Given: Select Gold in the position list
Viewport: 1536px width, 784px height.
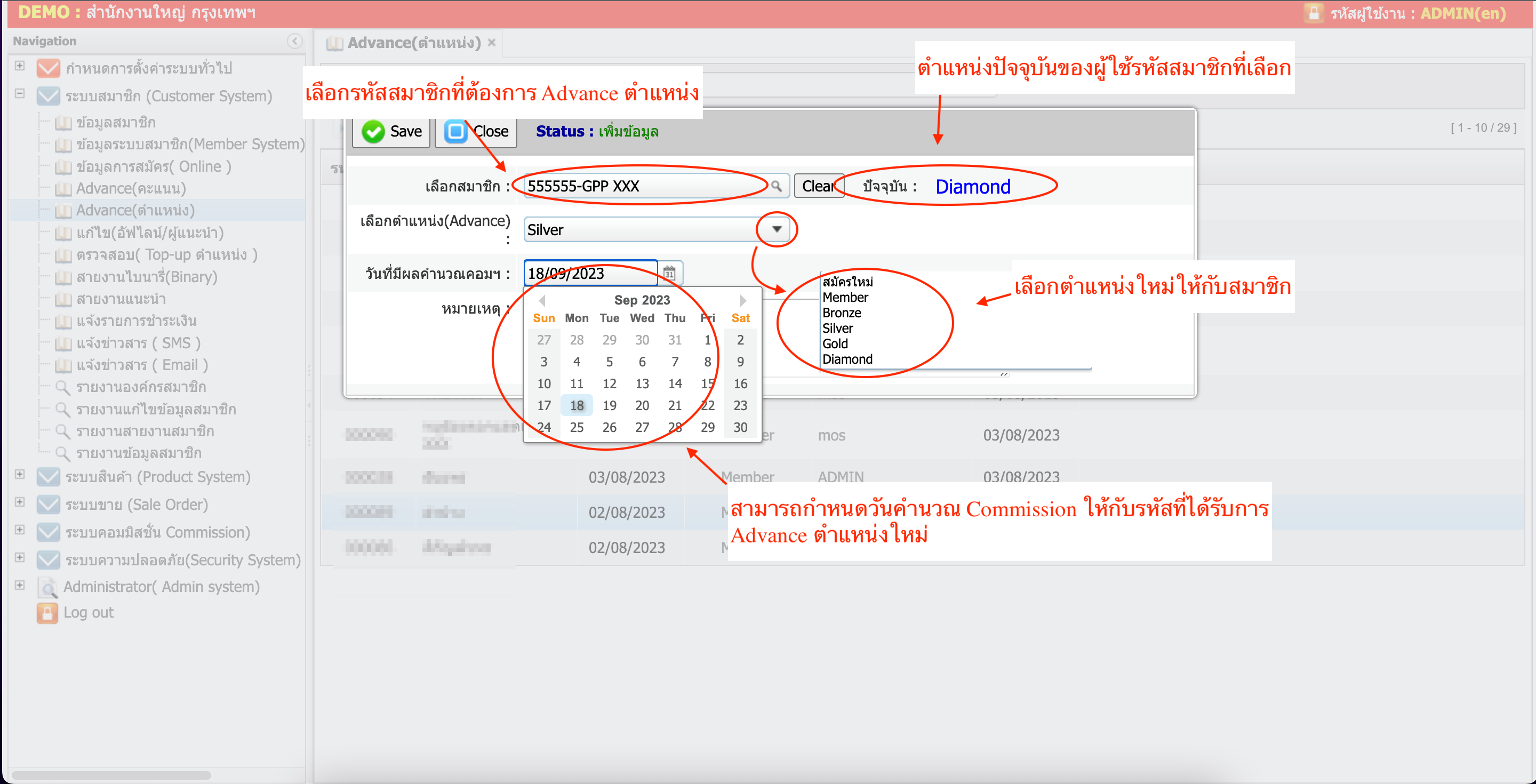Looking at the screenshot, I should 835,343.
